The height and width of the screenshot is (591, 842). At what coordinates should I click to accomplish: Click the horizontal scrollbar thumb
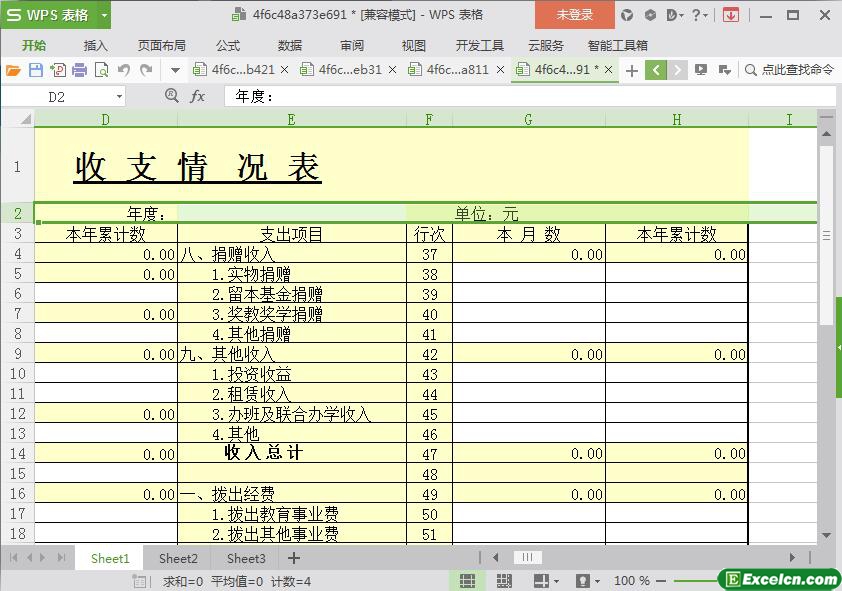tap(527, 558)
